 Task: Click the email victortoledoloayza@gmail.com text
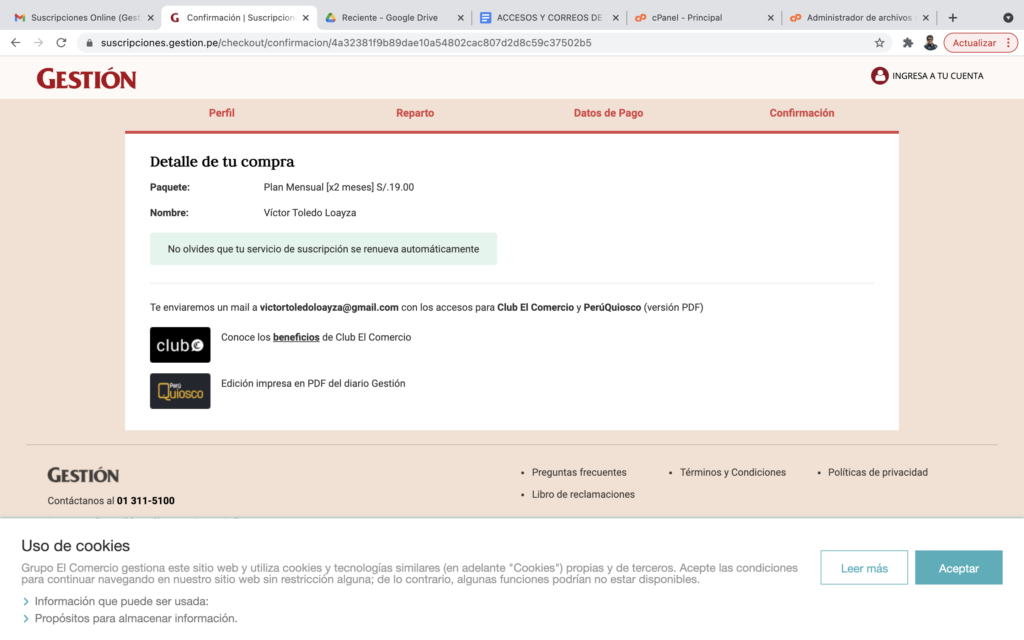point(329,308)
